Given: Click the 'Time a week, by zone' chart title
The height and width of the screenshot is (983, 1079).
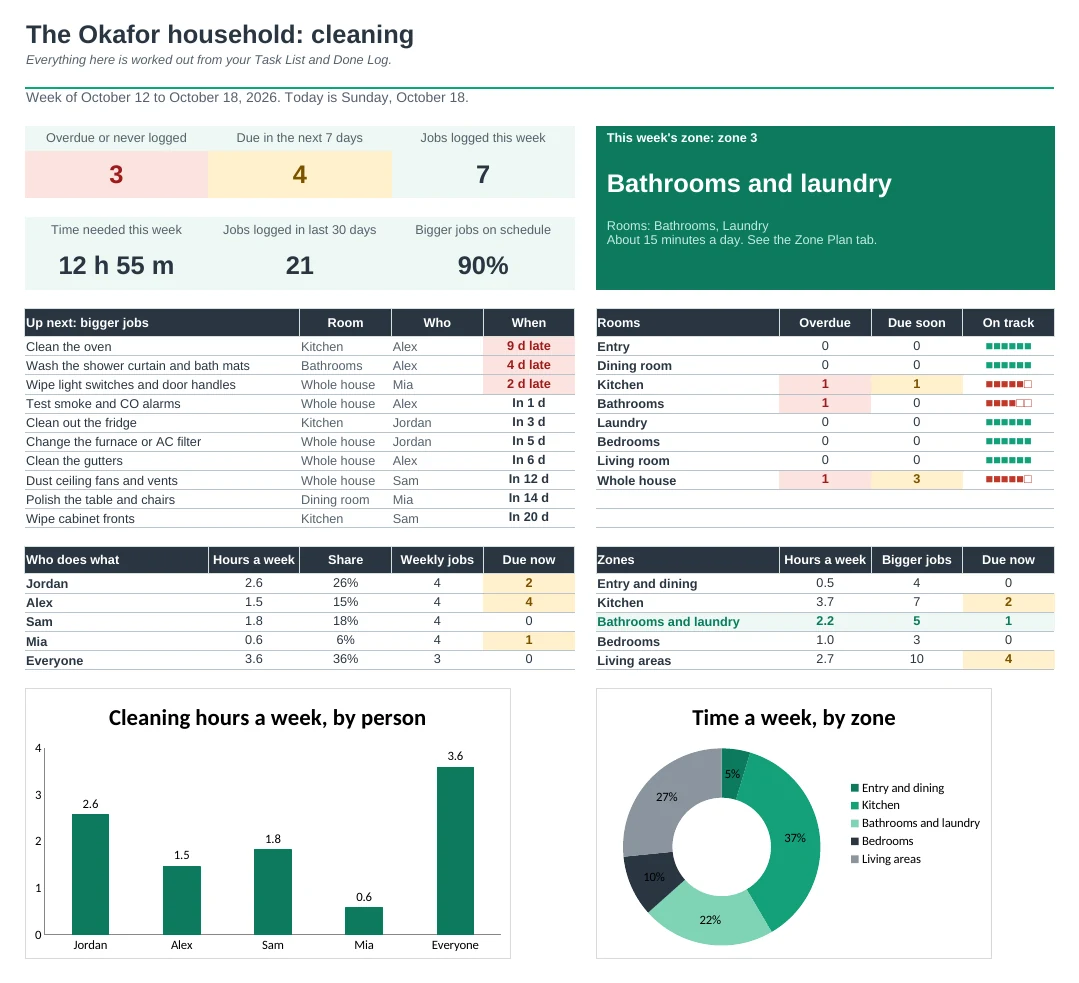Looking at the screenshot, I should pos(793,718).
